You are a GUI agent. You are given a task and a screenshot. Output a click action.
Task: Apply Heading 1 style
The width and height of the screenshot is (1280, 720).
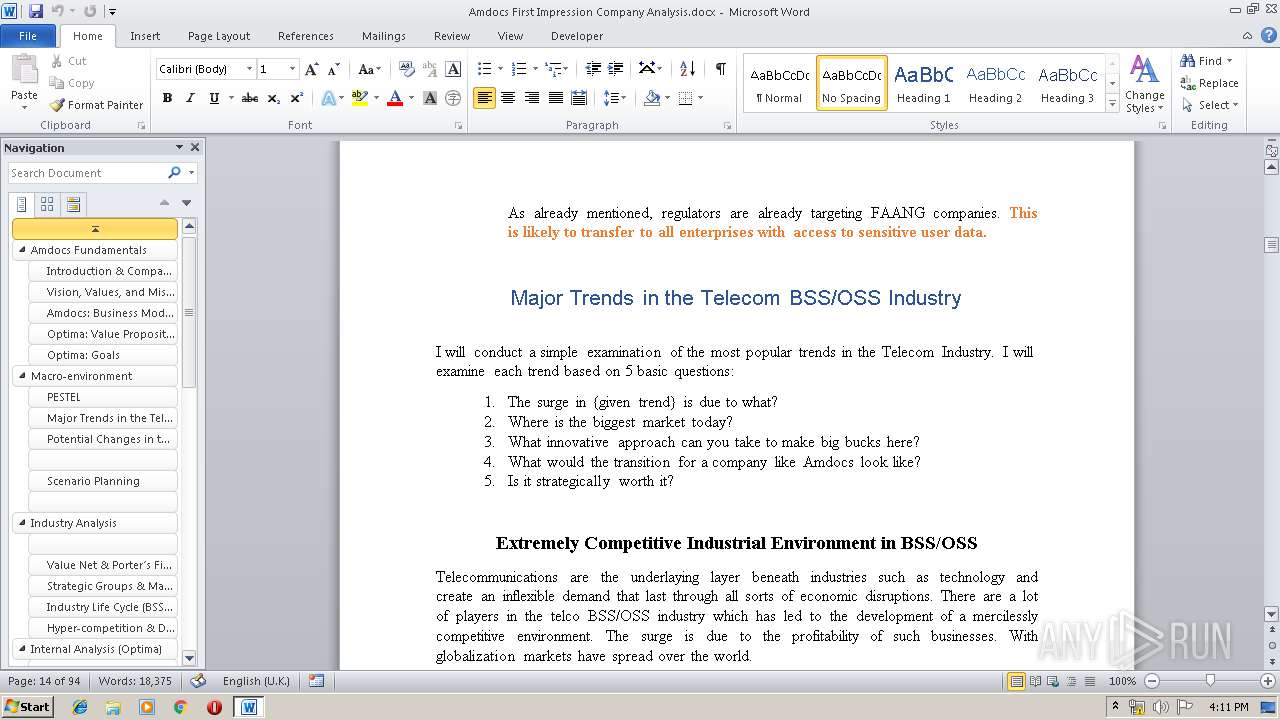(923, 83)
